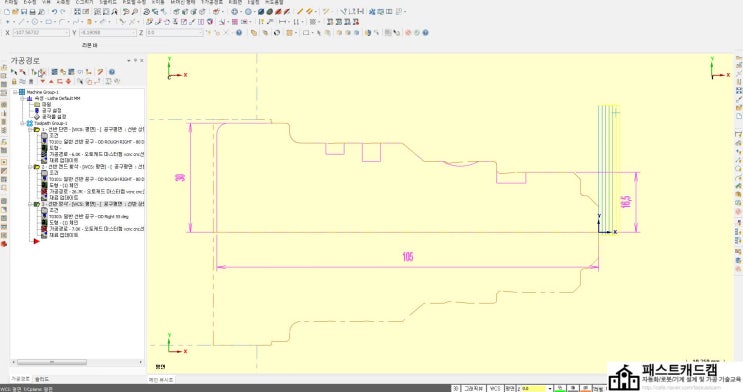Screen dimensions: 743x392
Task: Collapse the Machine Group-1 tree node
Action: tap(15, 92)
